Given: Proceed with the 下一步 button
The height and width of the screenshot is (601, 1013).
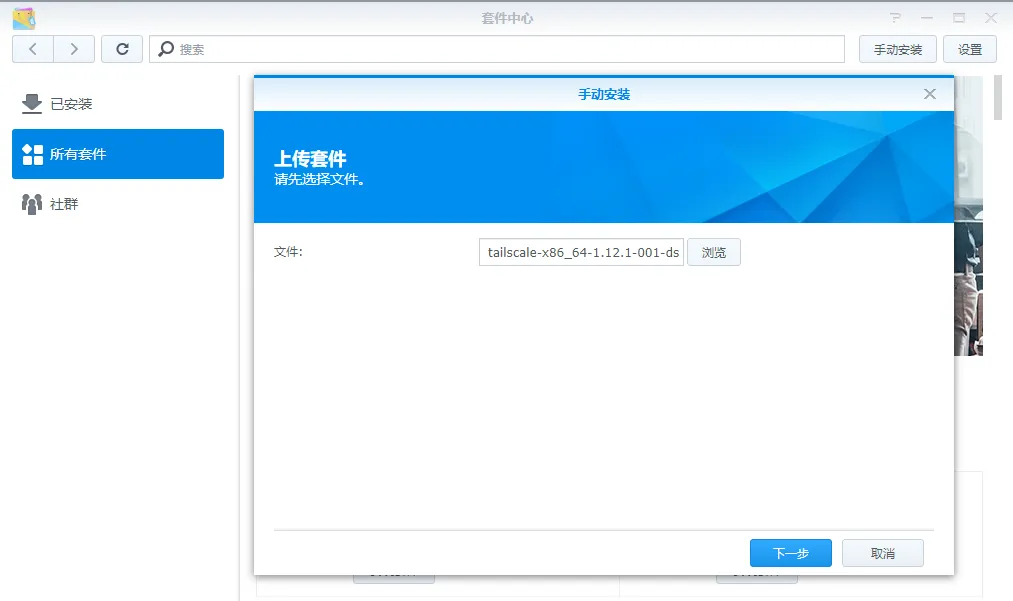Looking at the screenshot, I should [x=791, y=553].
